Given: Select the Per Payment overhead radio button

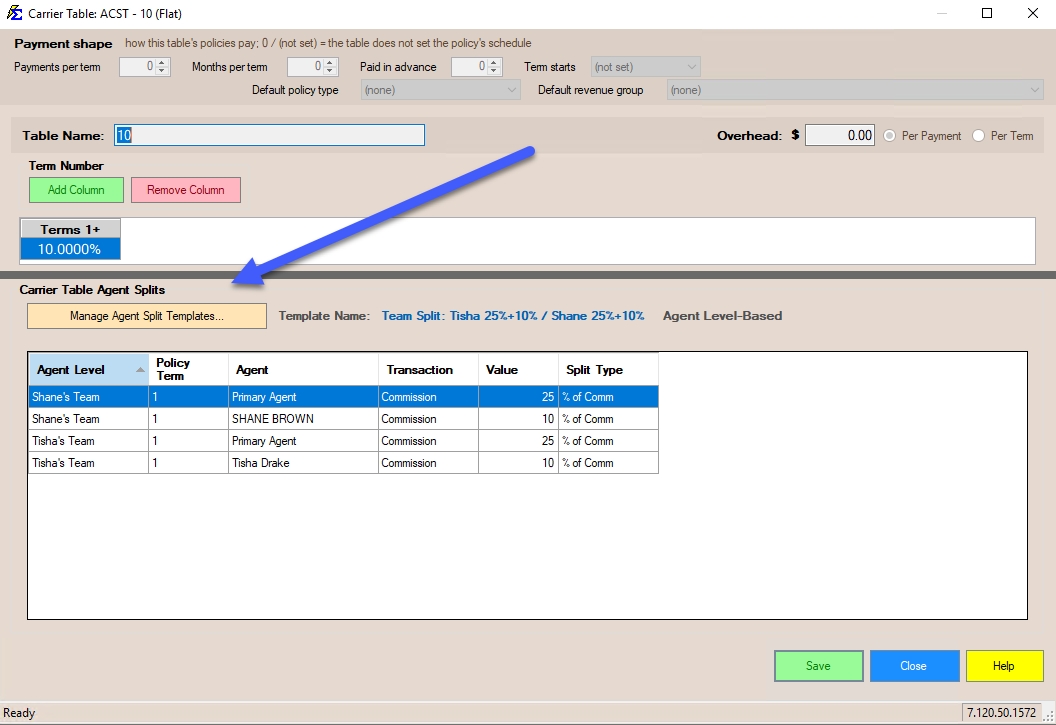Looking at the screenshot, I should [890, 136].
